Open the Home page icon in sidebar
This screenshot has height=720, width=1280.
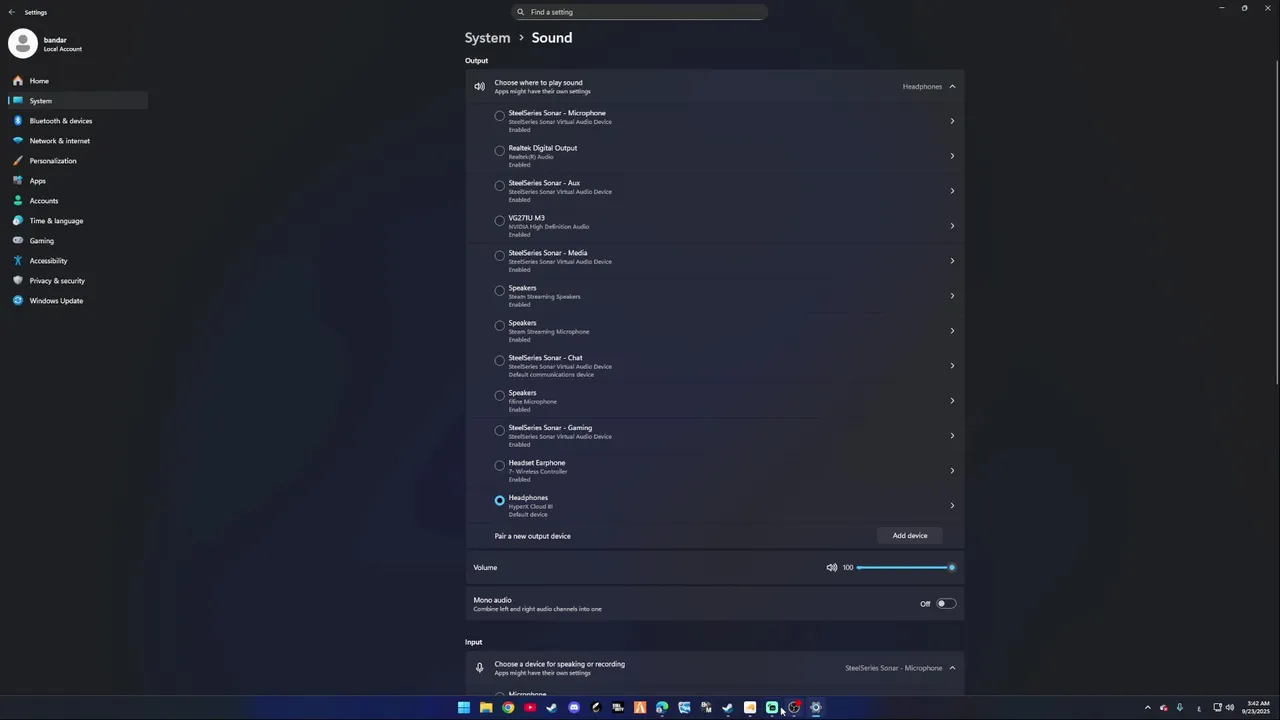pyautogui.click(x=17, y=81)
